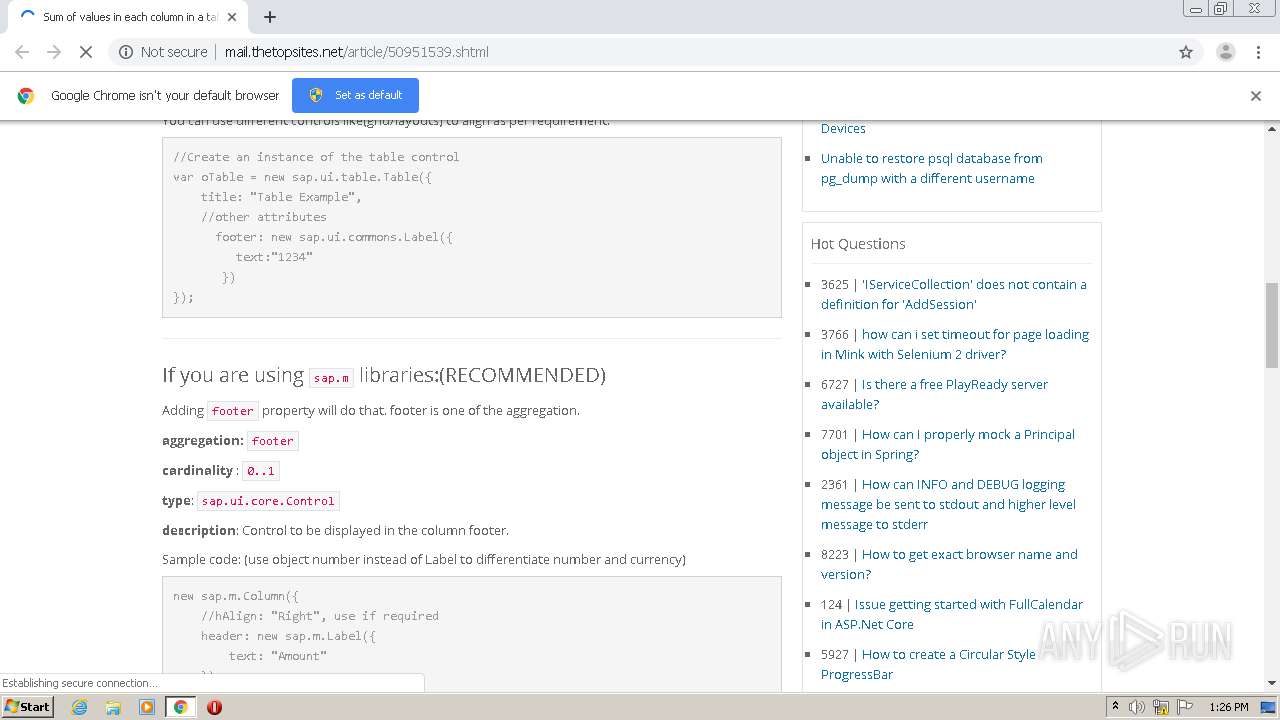Stop loading the page

click(x=86, y=52)
